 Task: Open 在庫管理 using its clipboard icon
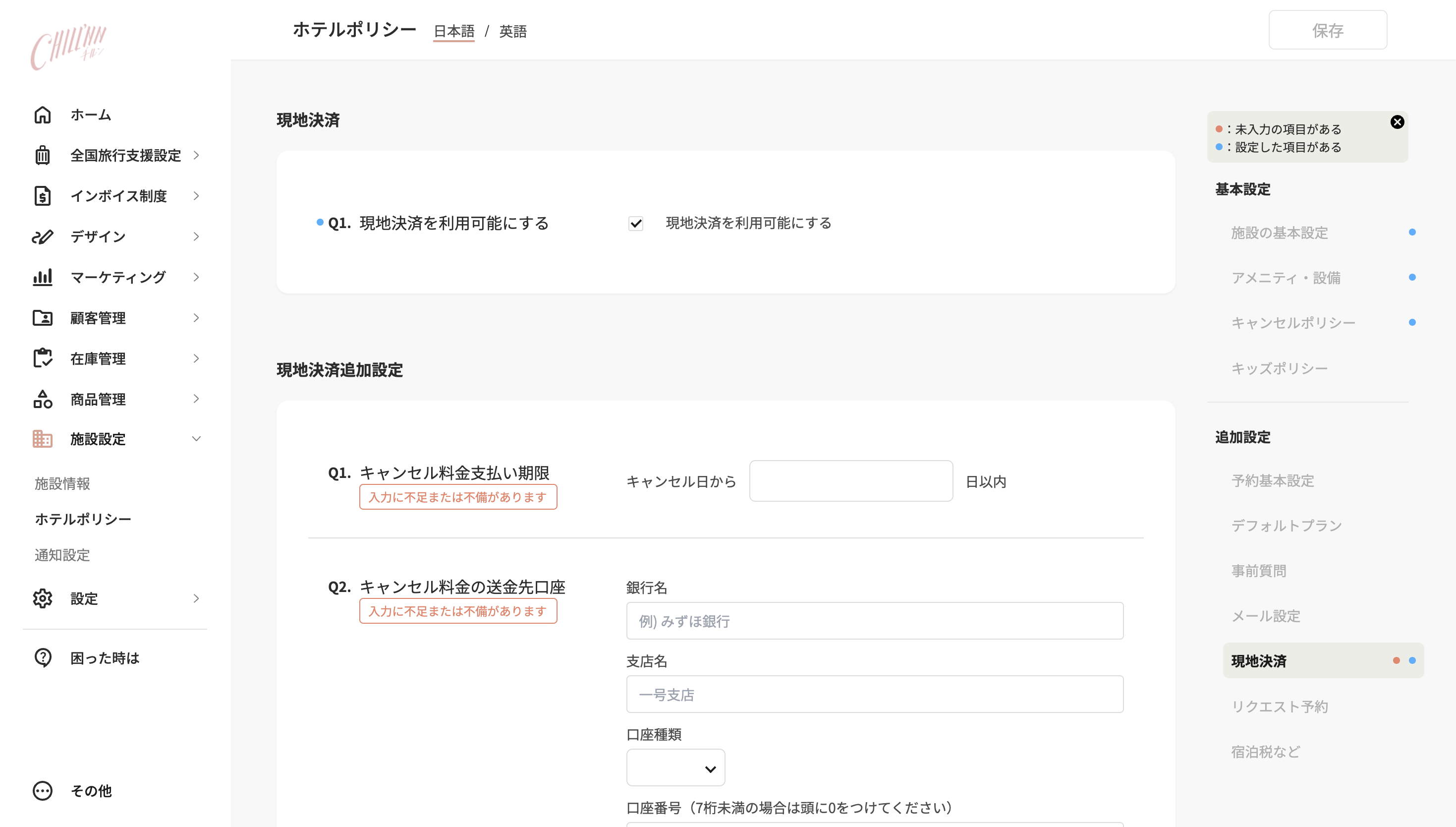click(43, 358)
